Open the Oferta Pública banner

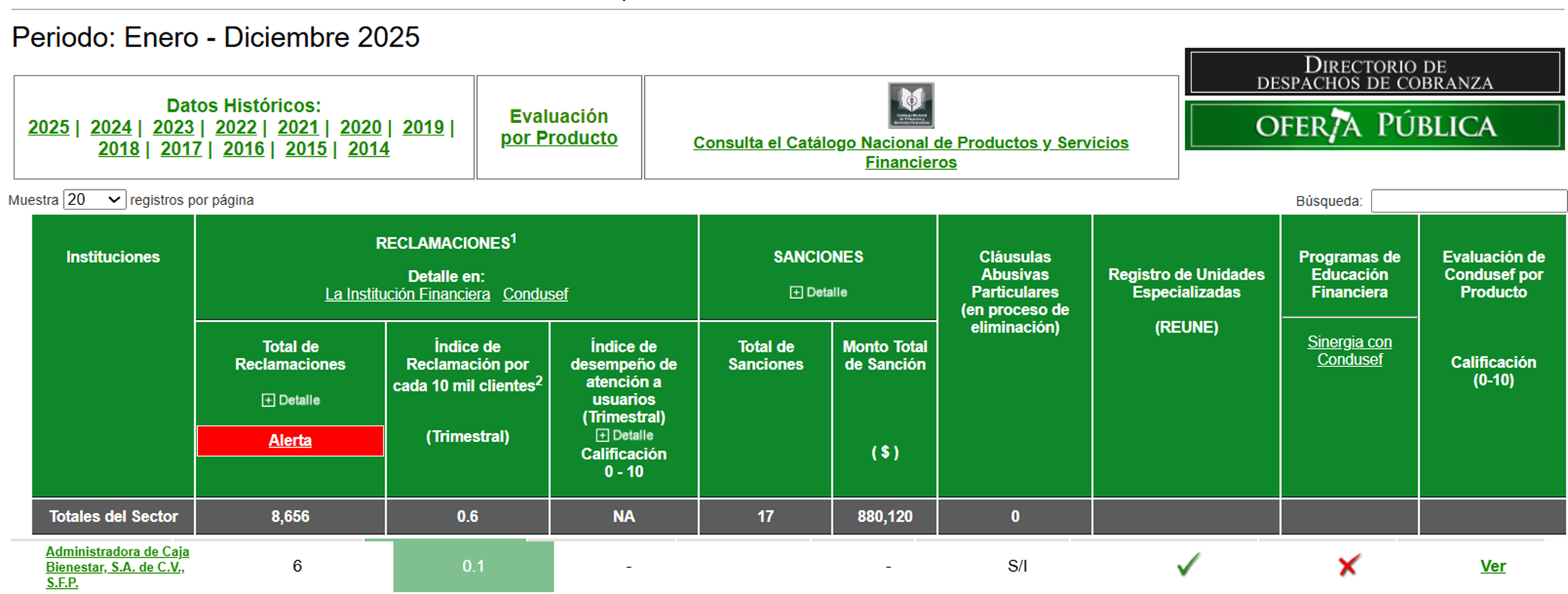1374,126
